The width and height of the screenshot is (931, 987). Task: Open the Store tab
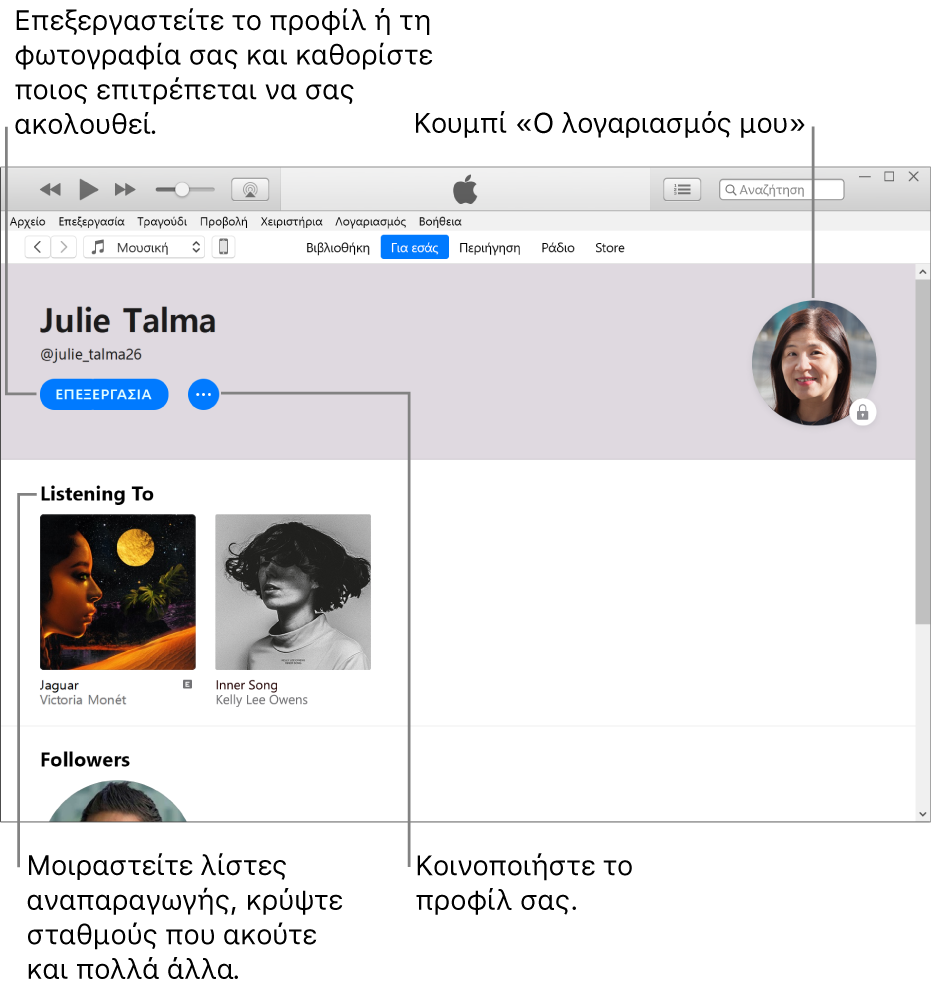(x=610, y=248)
